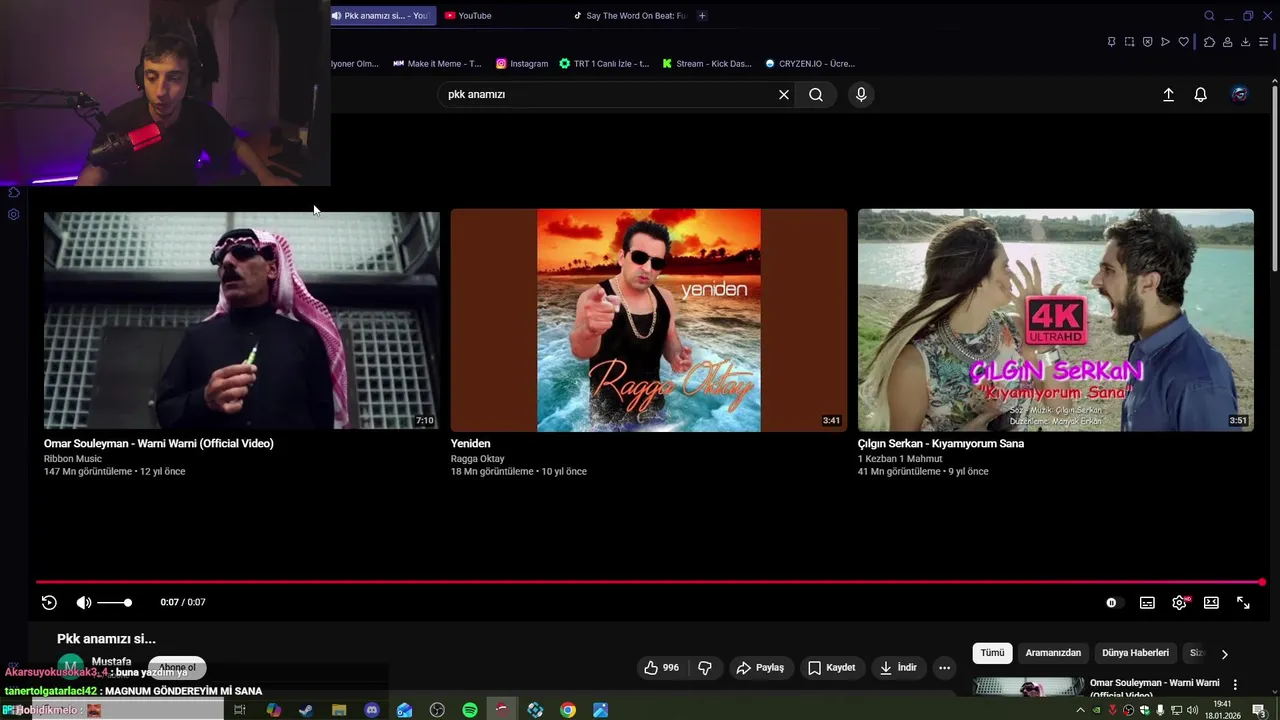Click the YouTube search magnifier button
Screen dimensions: 1280x720
pyautogui.click(x=816, y=94)
